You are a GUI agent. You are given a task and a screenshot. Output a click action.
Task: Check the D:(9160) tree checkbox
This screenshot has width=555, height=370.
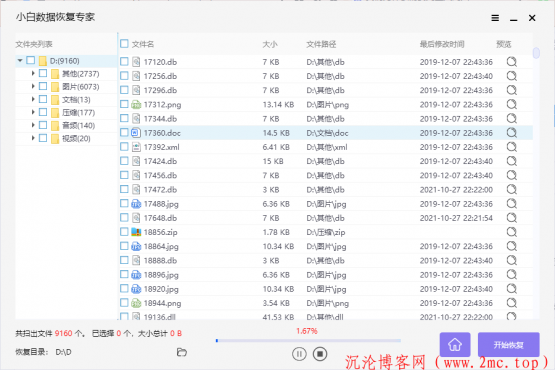click(x=31, y=60)
